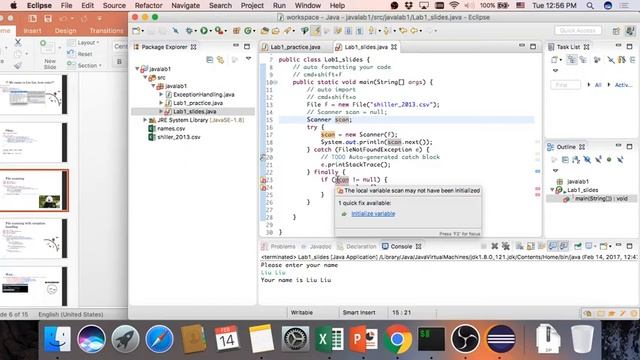Collapse the src folder in Package Explorer
640x360 pixels.
click(x=145, y=78)
